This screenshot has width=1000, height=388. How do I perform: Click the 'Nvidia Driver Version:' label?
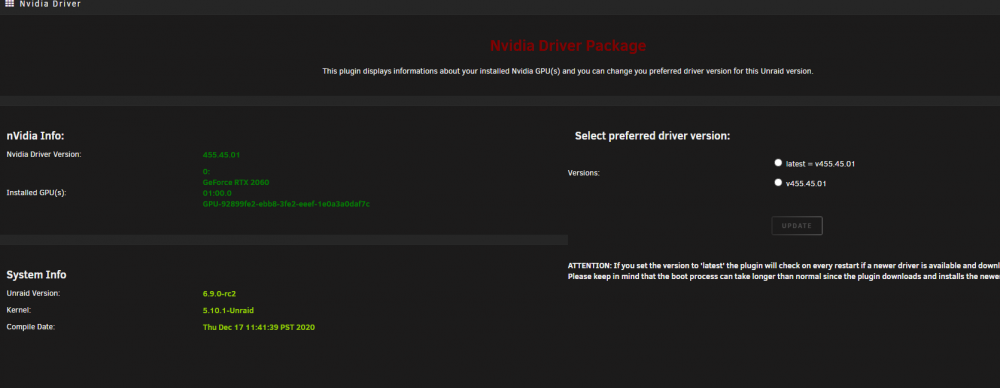(x=44, y=154)
